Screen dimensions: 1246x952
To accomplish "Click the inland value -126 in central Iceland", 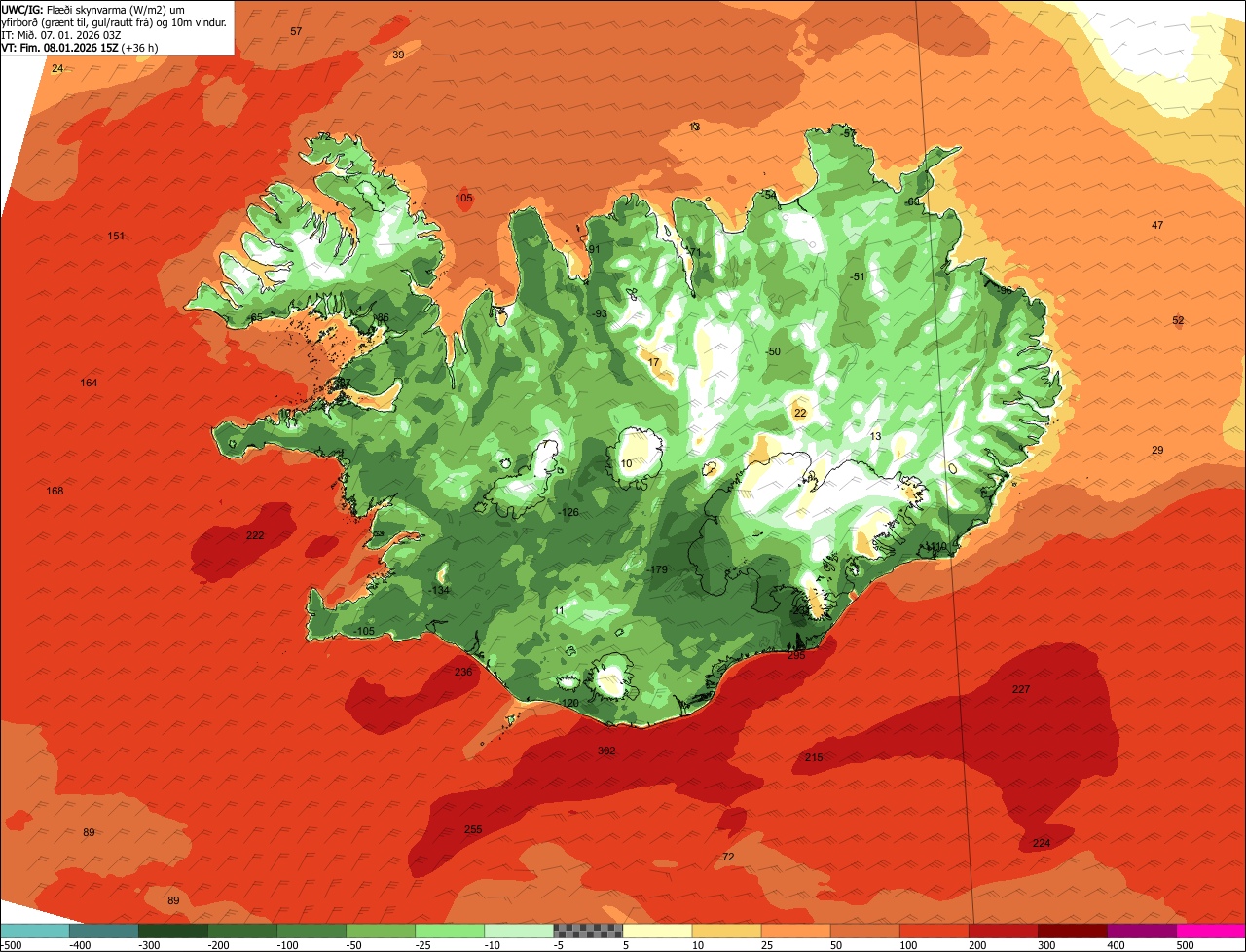I will 569,512.
